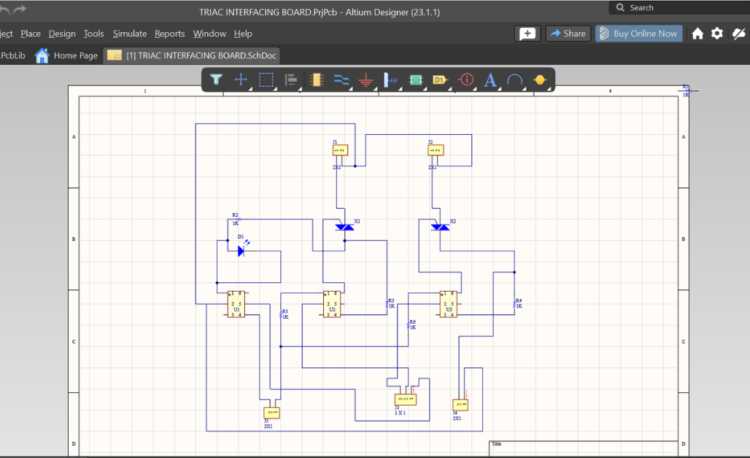
Task: Click the Place Part component icon
Action: click(316, 79)
